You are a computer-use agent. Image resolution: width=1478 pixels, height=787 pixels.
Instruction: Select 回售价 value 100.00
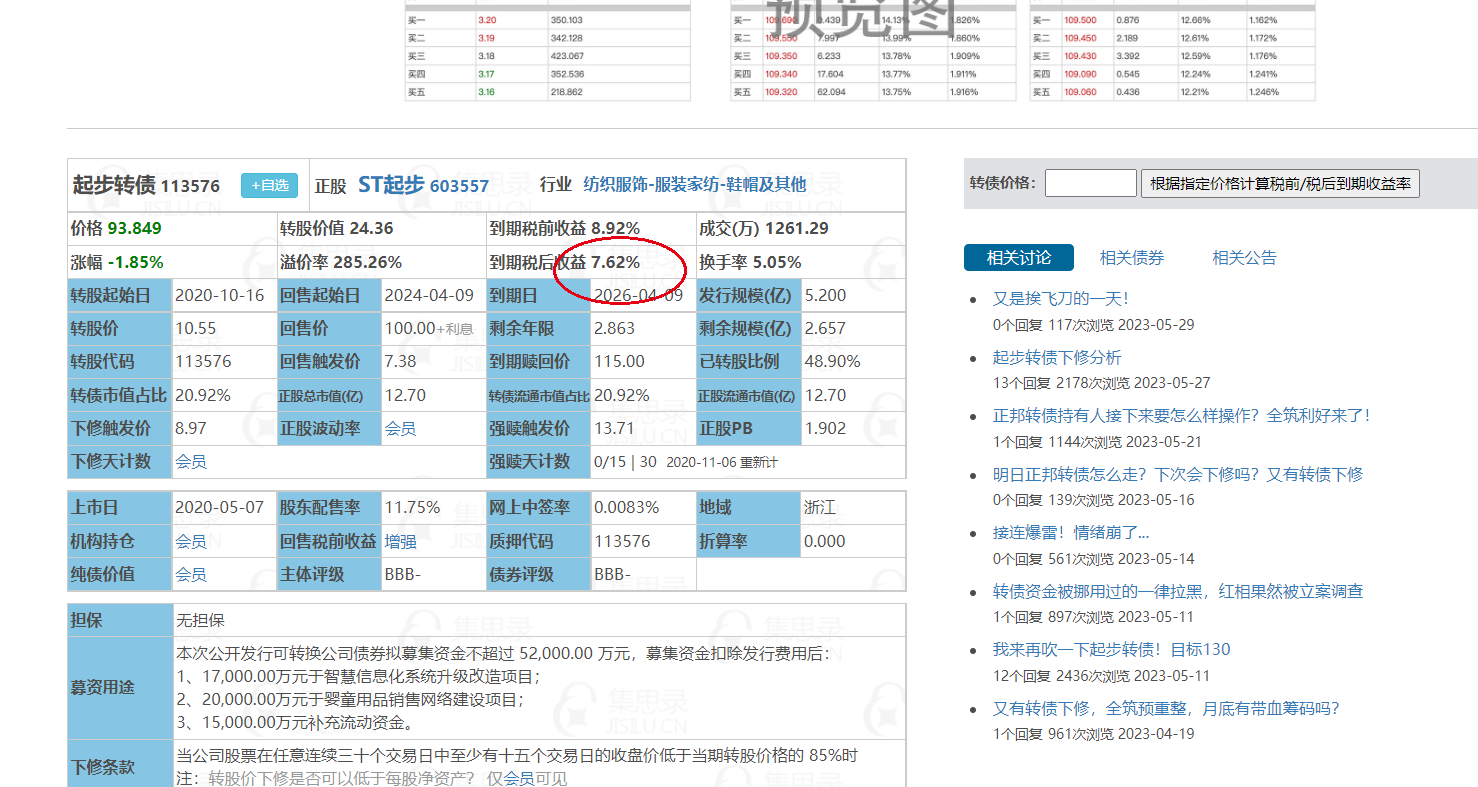pos(410,328)
